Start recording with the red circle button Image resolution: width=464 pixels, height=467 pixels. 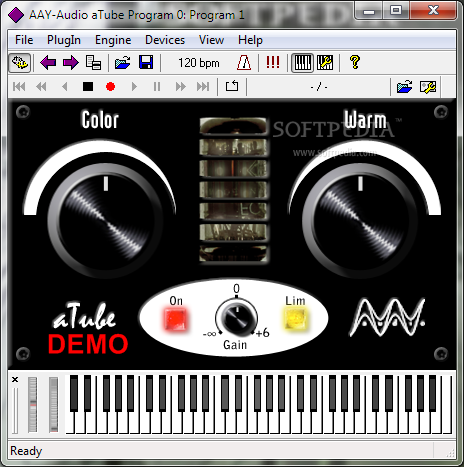click(x=110, y=87)
